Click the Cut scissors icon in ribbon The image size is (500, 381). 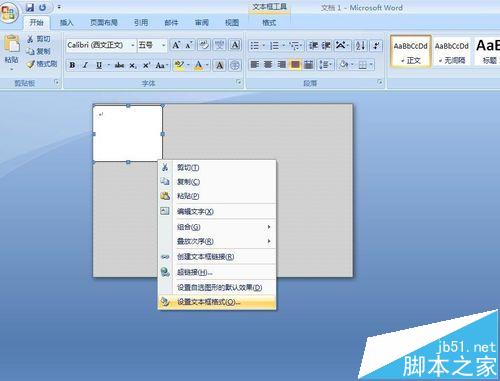pyautogui.click(x=30, y=39)
